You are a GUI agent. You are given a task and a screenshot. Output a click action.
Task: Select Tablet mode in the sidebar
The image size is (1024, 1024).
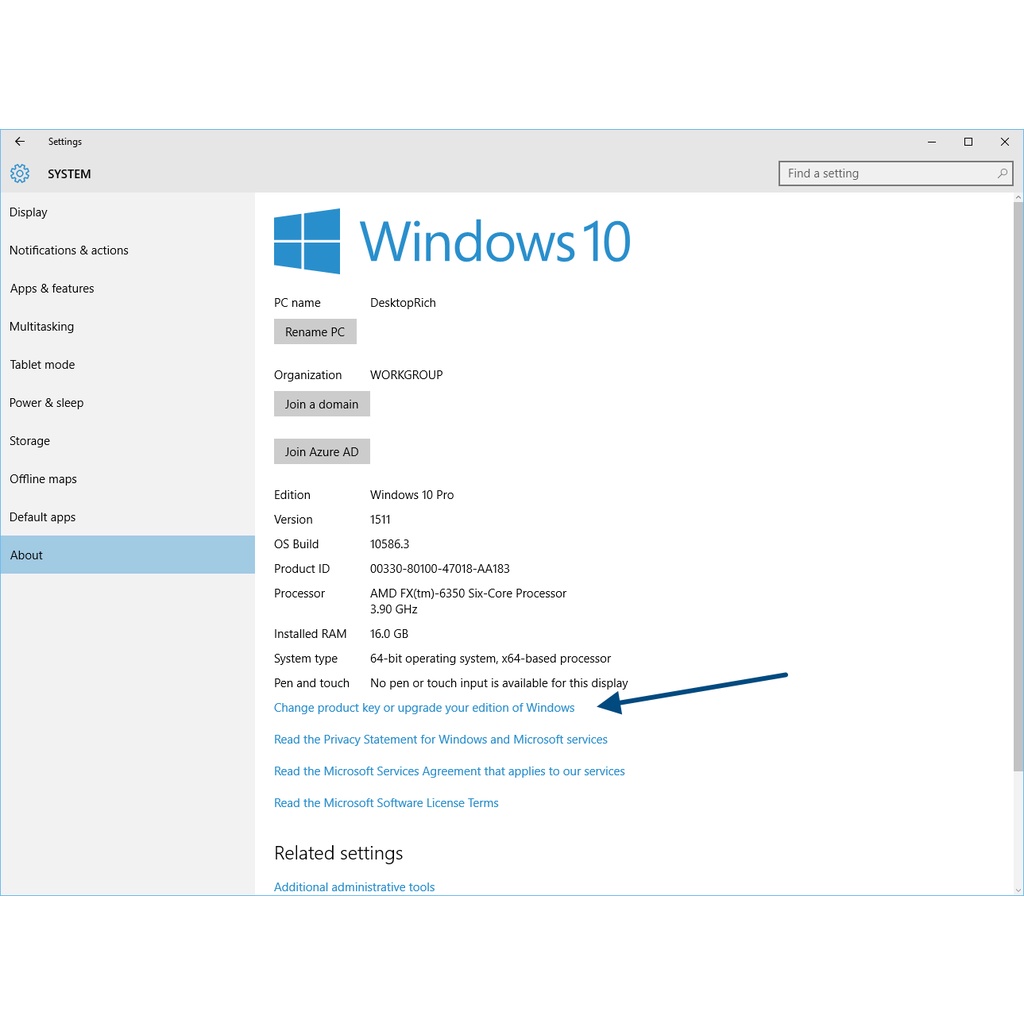[42, 365]
